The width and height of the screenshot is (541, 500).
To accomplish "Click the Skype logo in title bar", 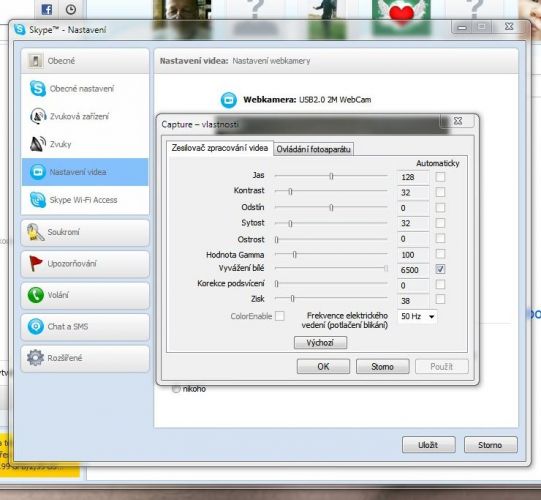I will (x=20, y=29).
